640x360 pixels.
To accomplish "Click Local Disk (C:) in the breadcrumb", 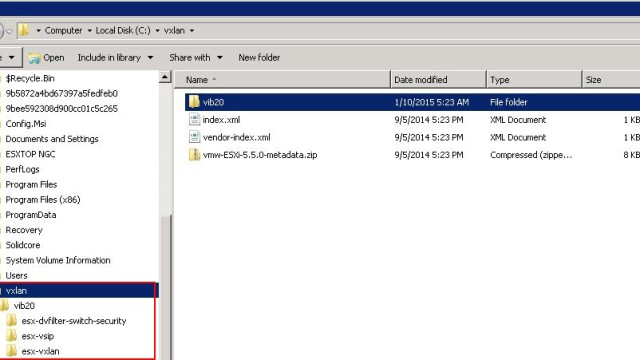I will [123, 31].
